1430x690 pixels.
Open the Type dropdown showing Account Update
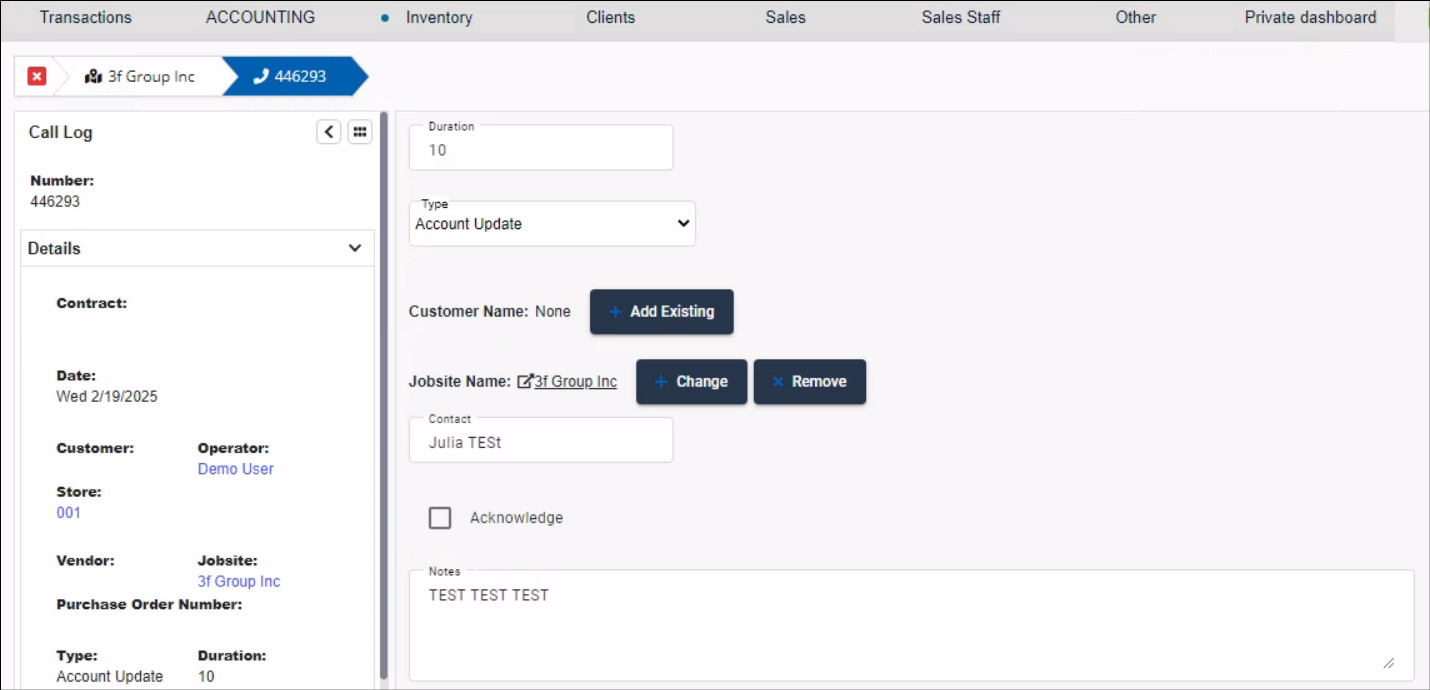[x=552, y=224]
